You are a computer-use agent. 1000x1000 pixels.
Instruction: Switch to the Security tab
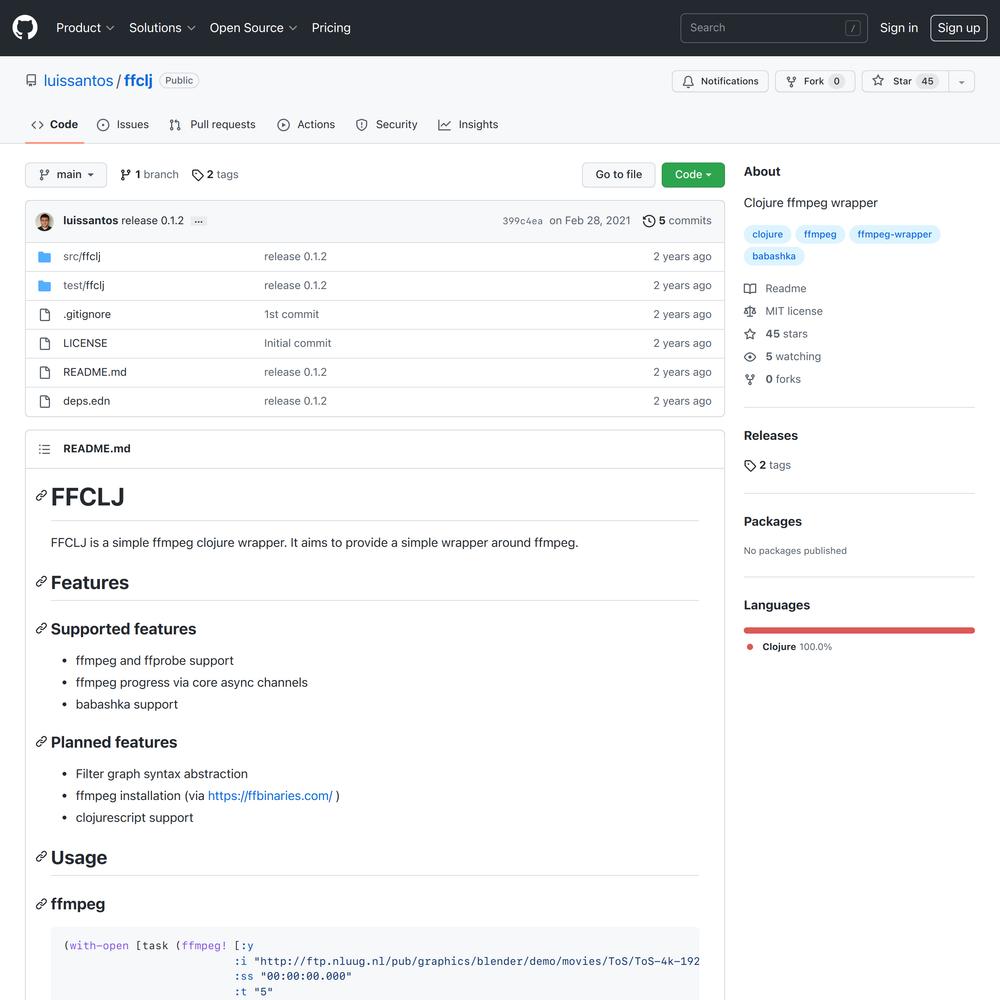(x=386, y=124)
